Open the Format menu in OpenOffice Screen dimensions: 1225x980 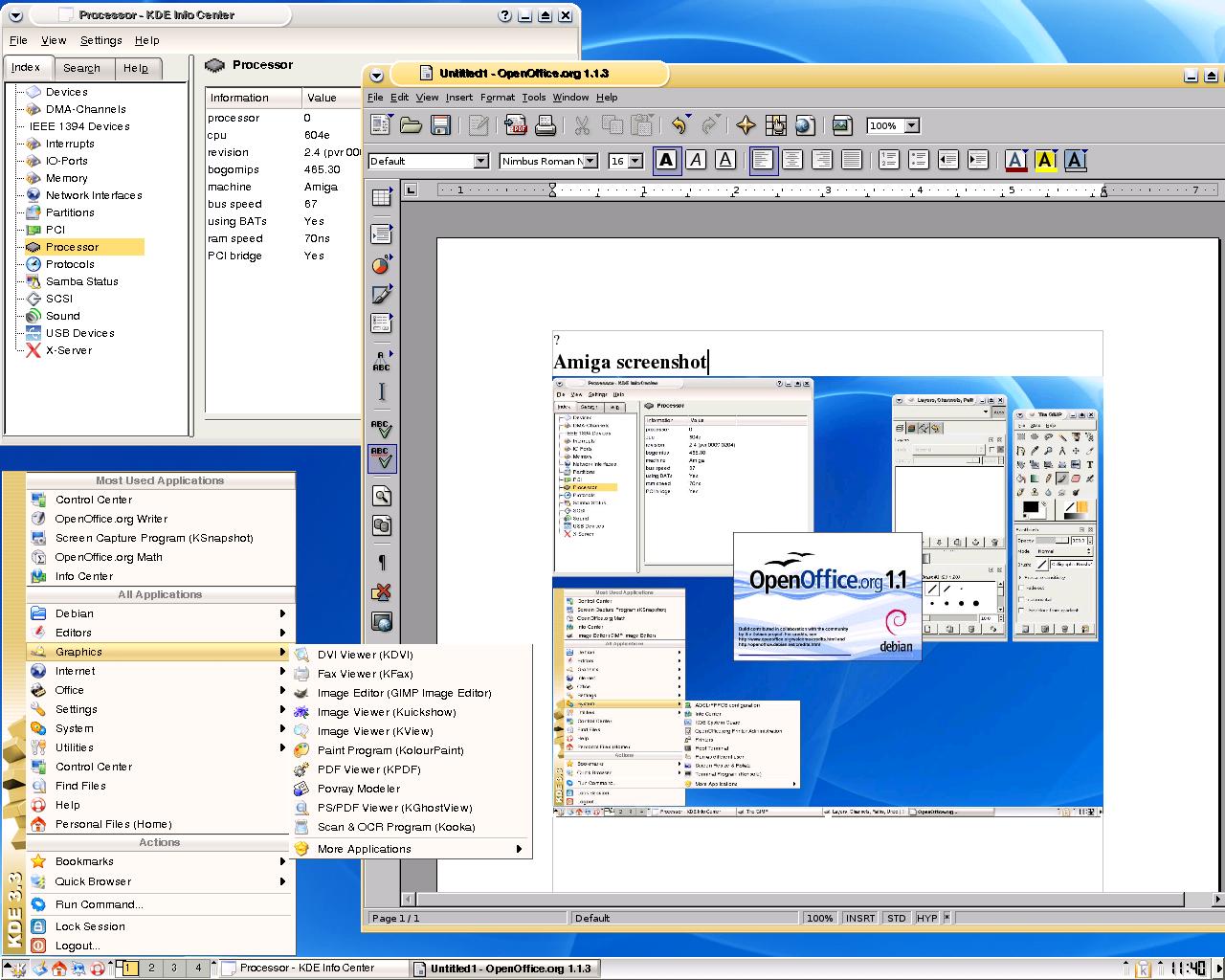[x=498, y=97]
